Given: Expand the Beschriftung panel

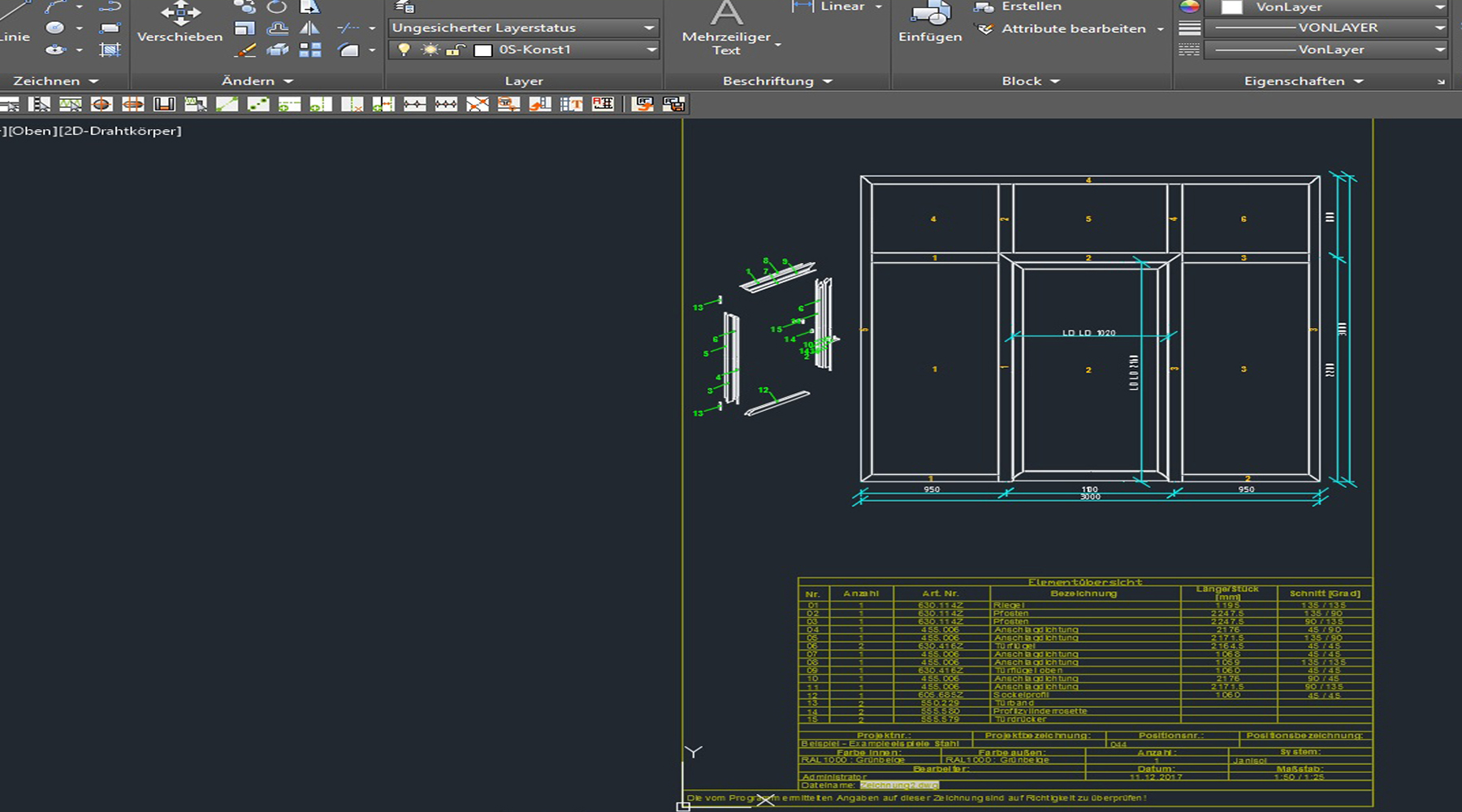Looking at the screenshot, I should pyautogui.click(x=777, y=81).
